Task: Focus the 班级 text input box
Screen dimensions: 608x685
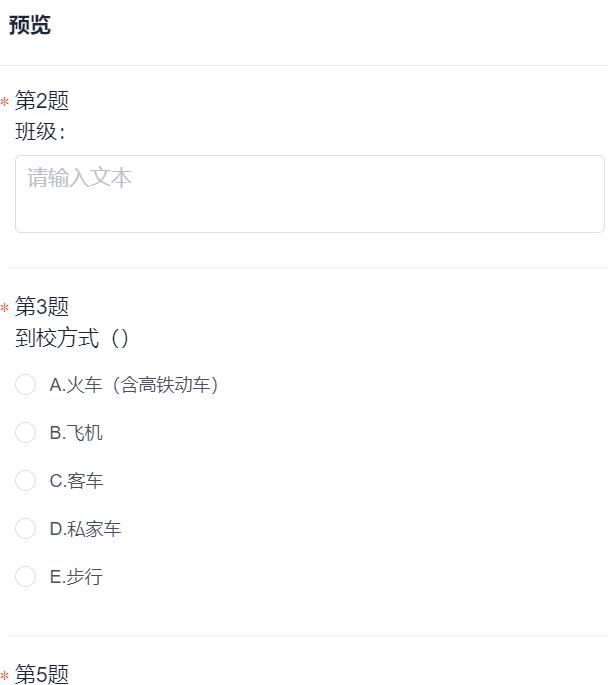Action: (x=309, y=194)
